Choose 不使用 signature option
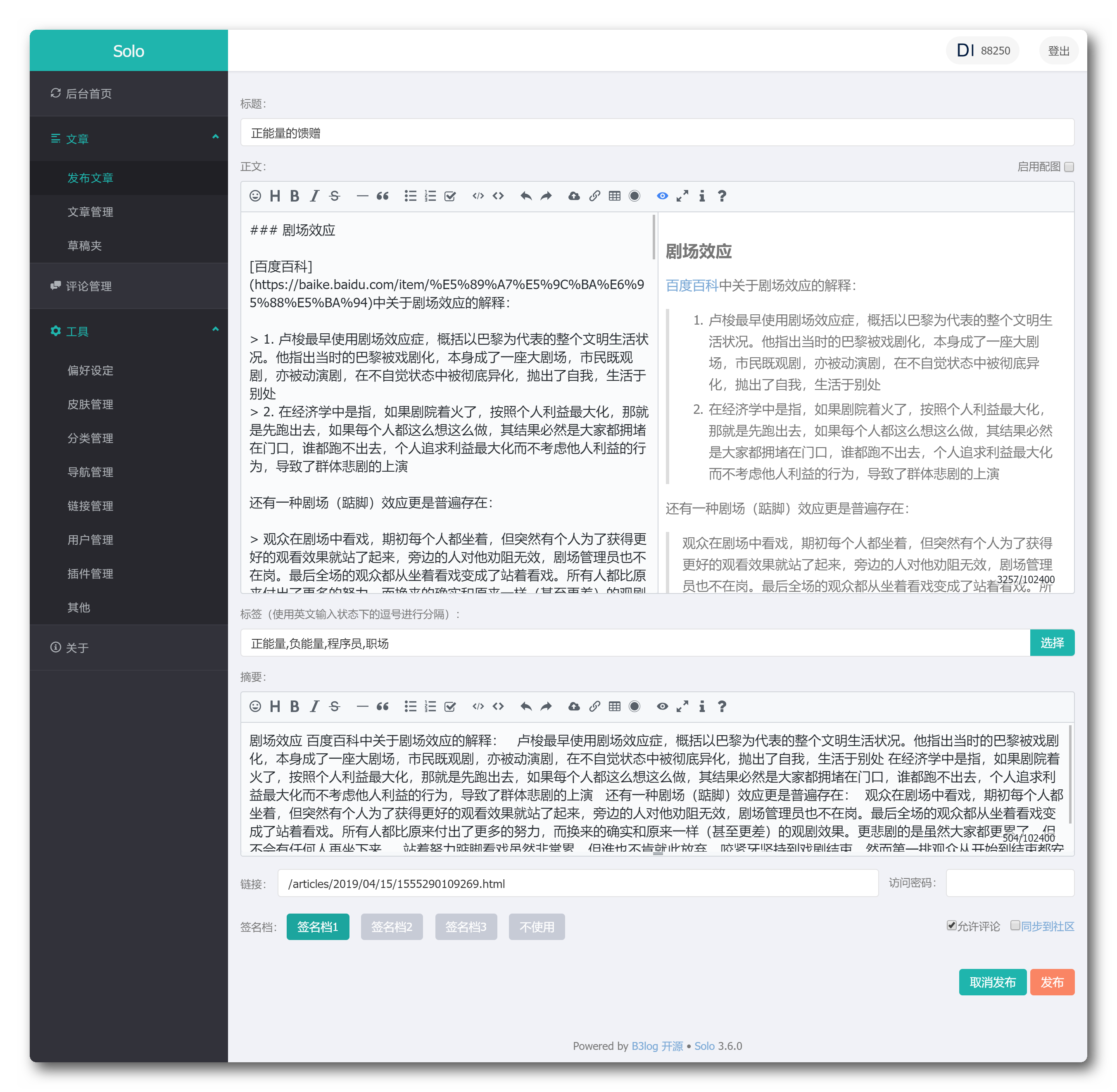 pos(537,927)
